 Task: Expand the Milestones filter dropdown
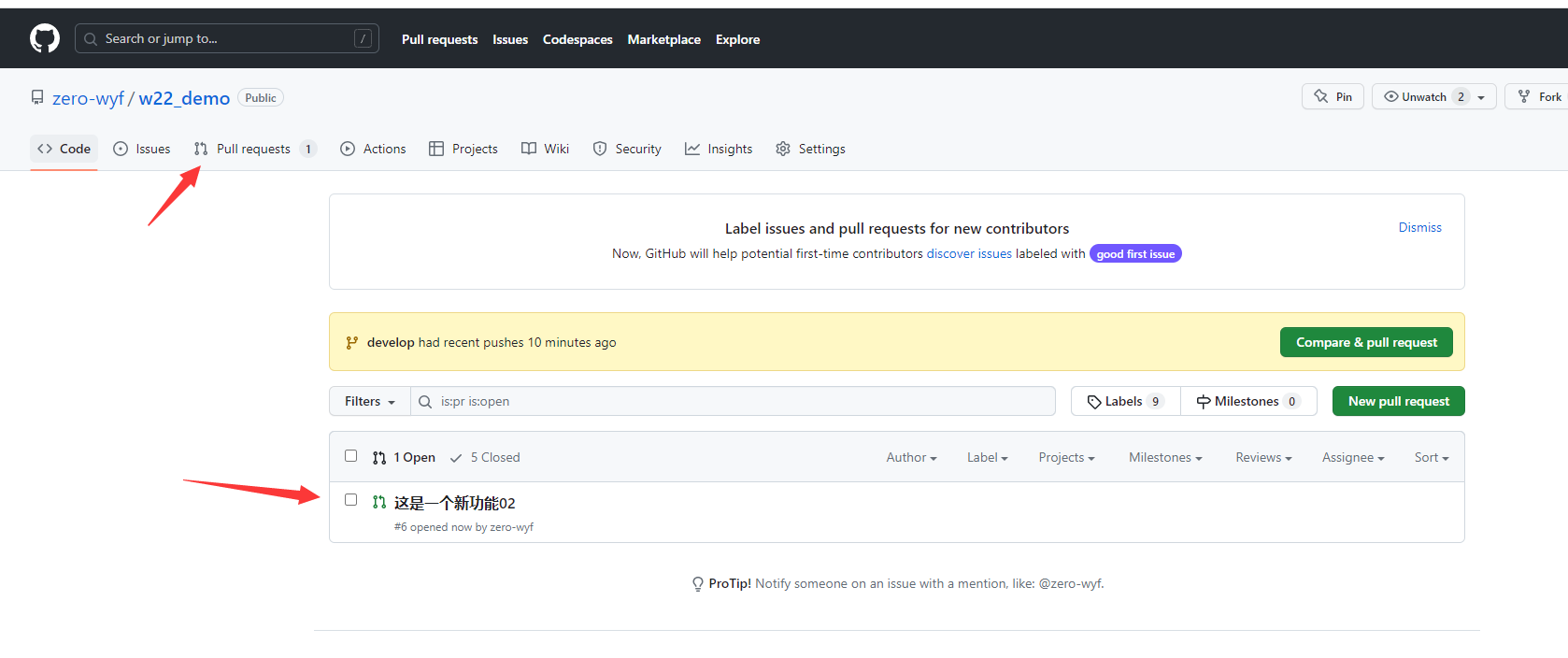pos(1165,457)
